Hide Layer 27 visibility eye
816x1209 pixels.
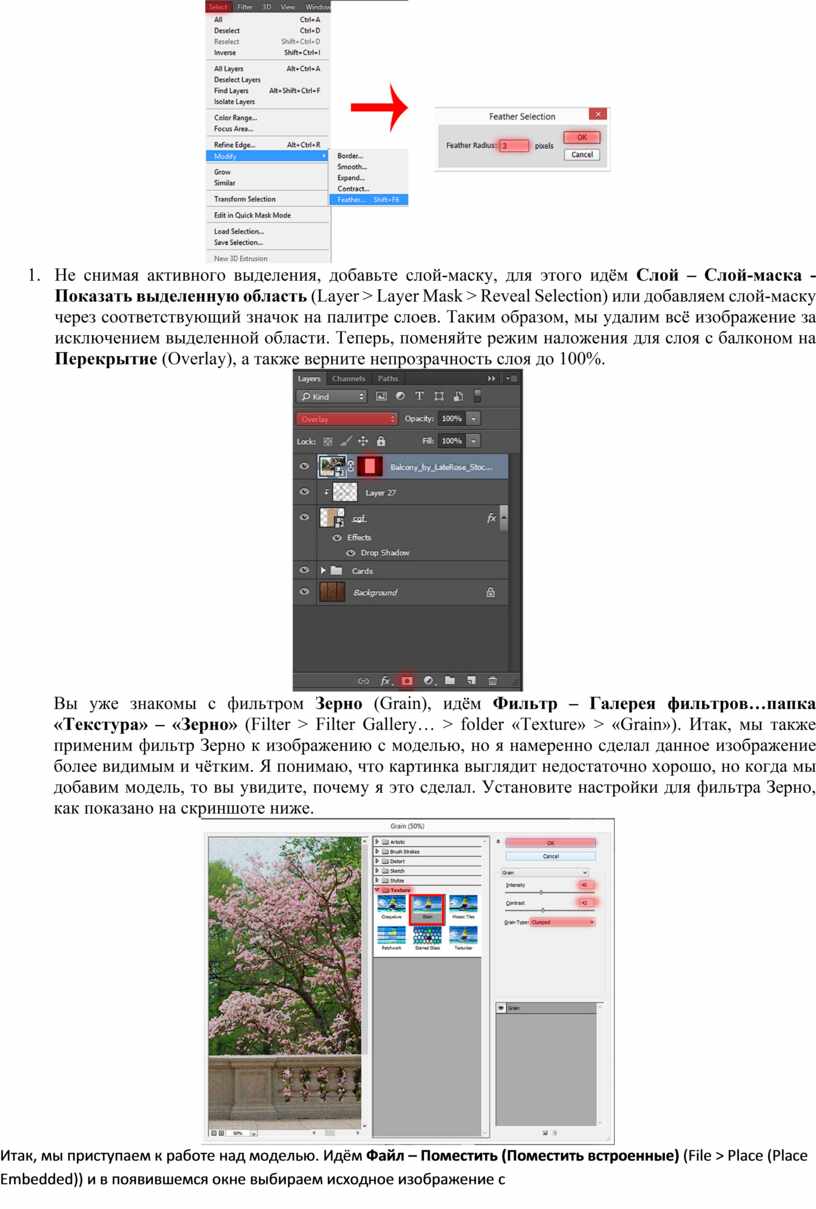[x=304, y=492]
